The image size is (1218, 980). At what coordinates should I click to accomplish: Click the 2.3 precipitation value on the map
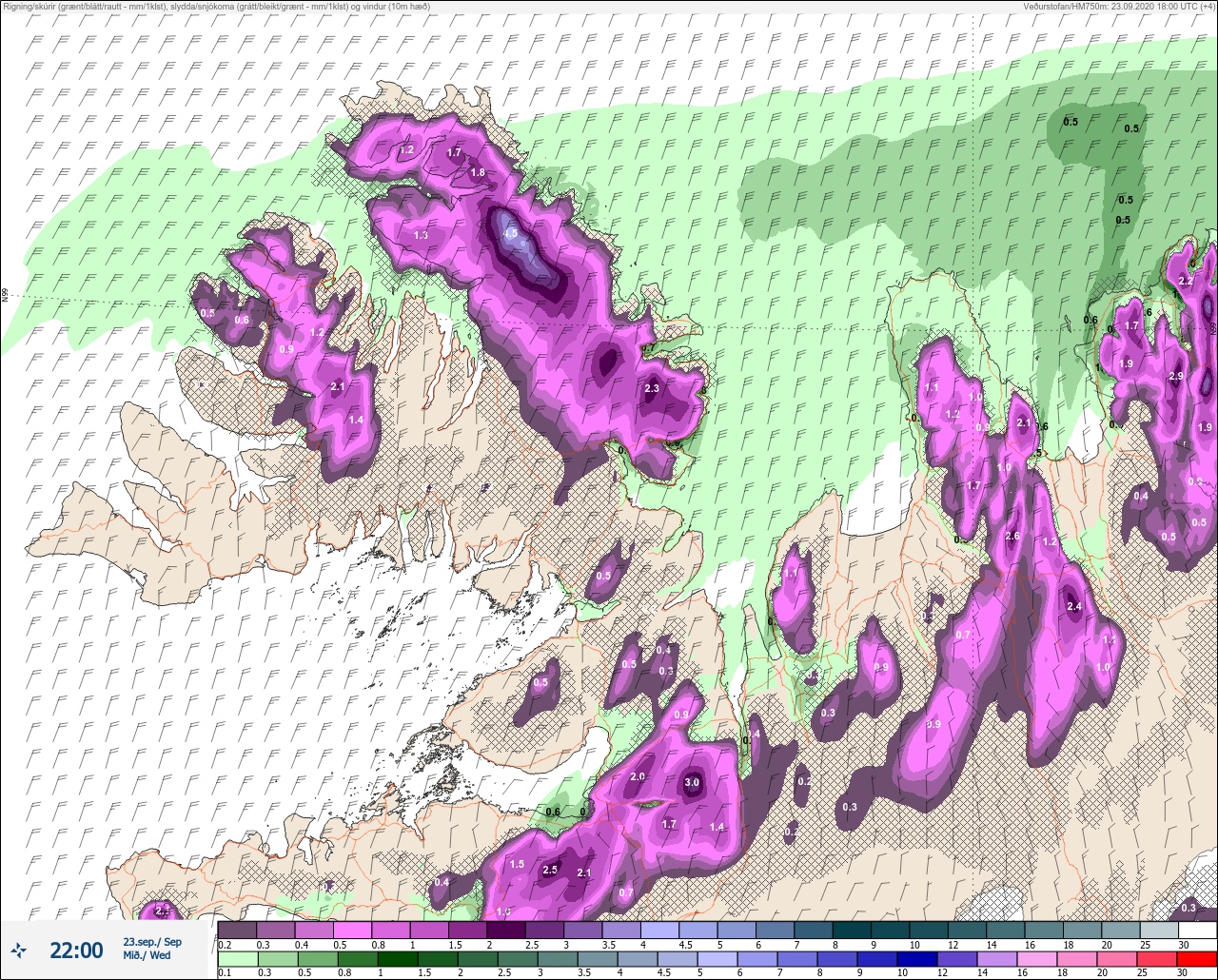point(652,388)
